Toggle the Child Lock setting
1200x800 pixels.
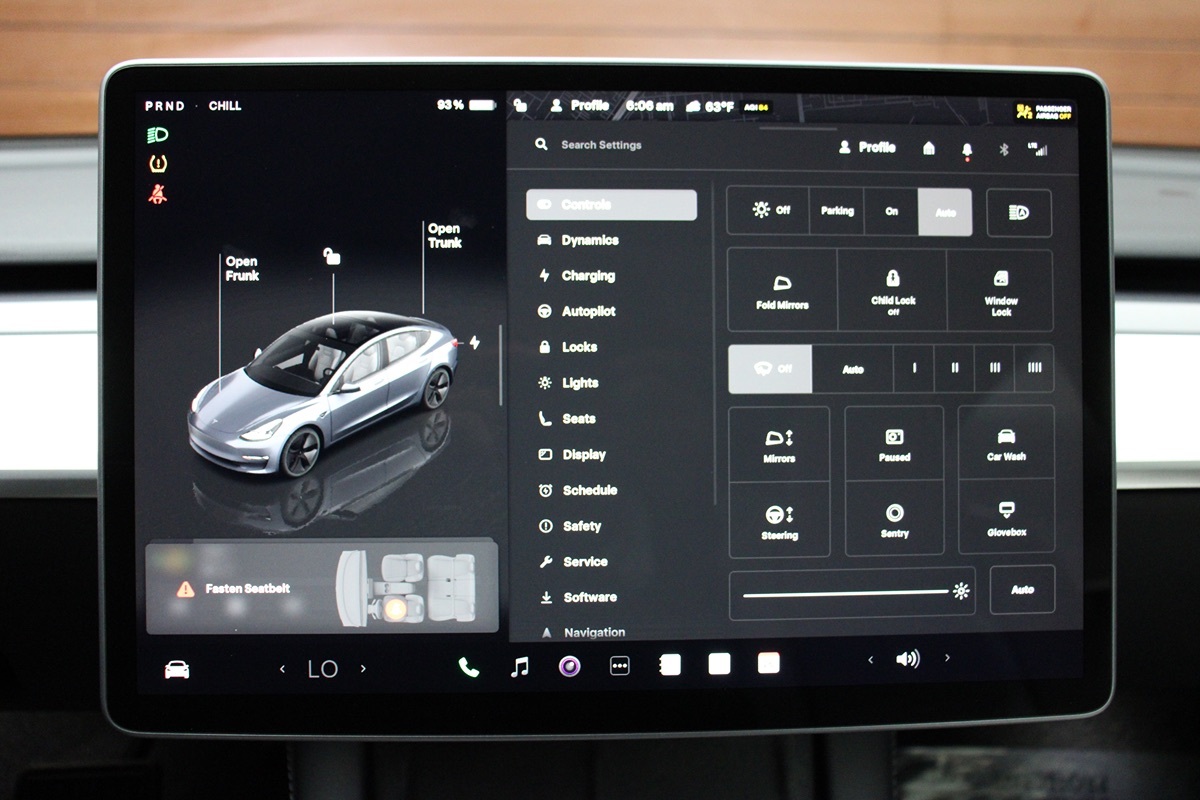click(892, 291)
